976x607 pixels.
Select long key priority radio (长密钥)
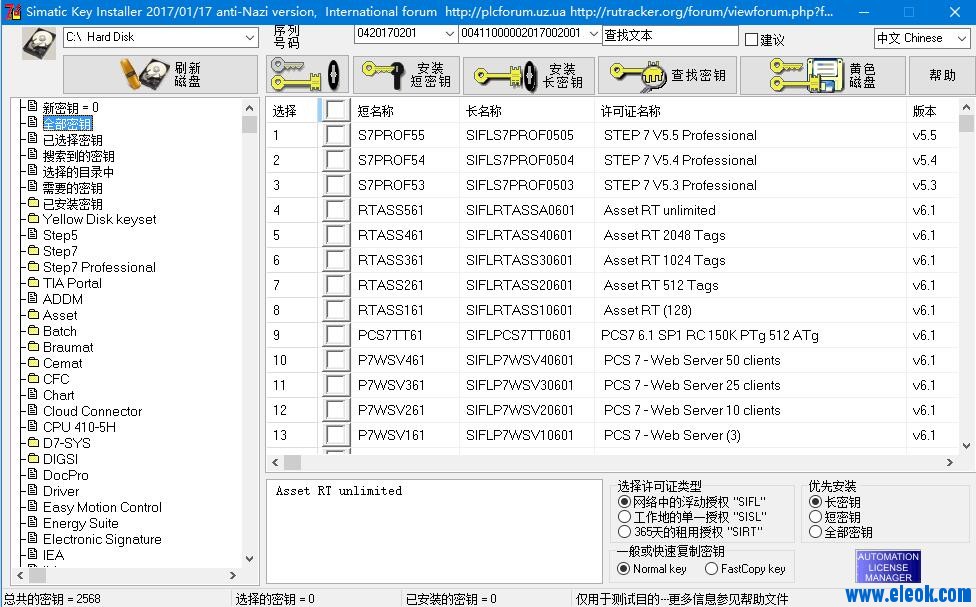coord(815,502)
